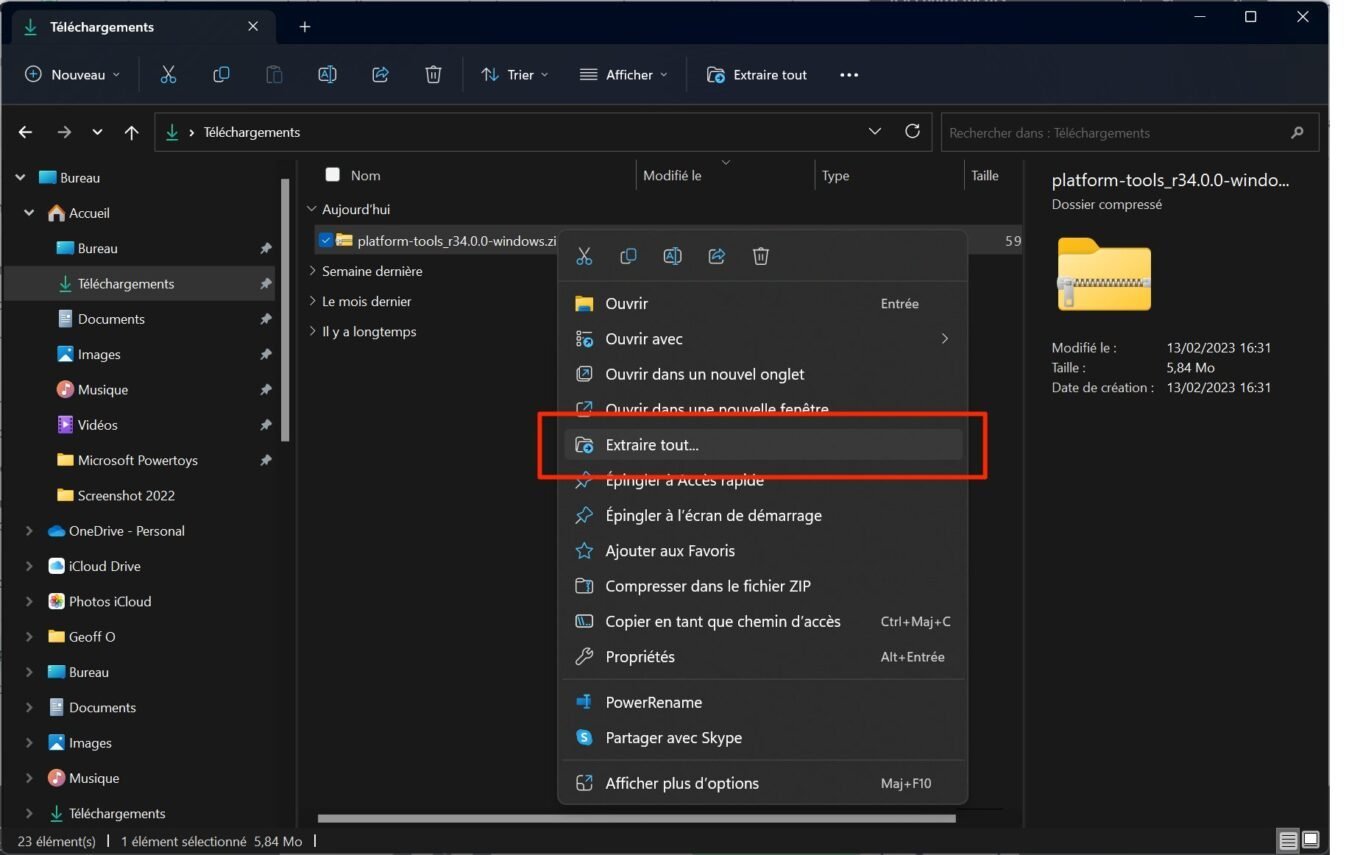Open the Afficher dropdown
The height and width of the screenshot is (855, 1360).
coord(624,75)
